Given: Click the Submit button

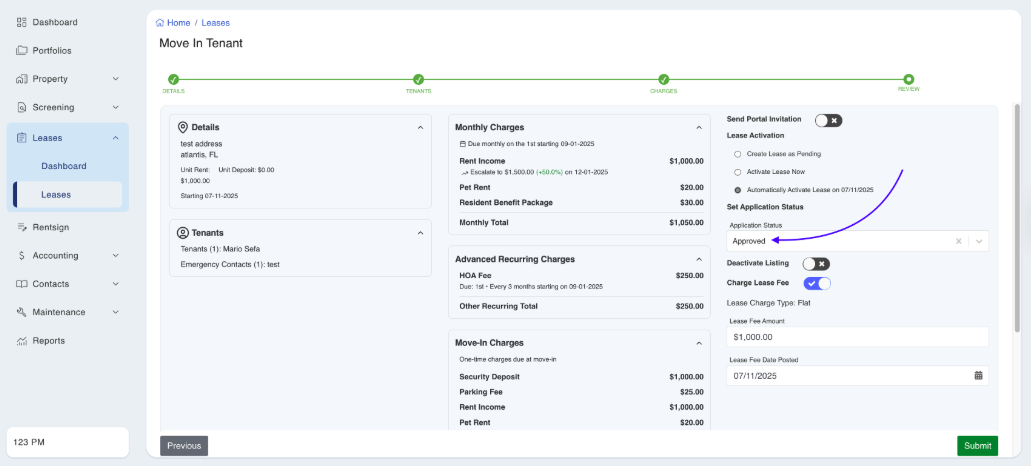Looking at the screenshot, I should (x=977, y=446).
